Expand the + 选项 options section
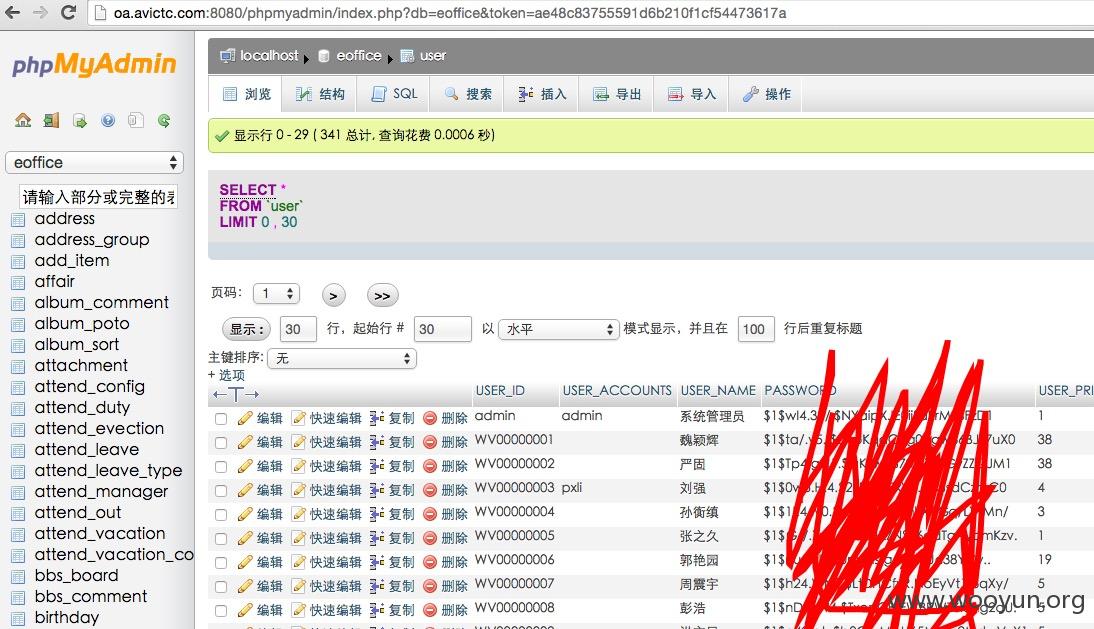 (x=227, y=374)
